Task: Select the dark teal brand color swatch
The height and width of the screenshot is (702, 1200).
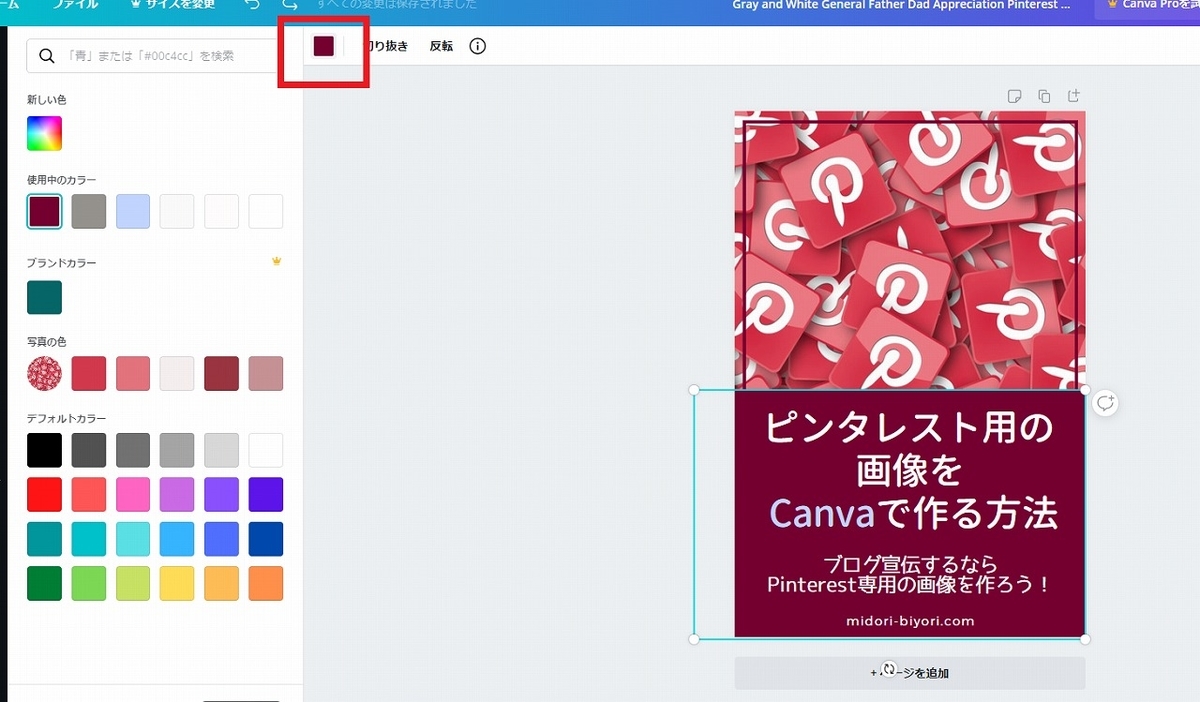Action: pyautogui.click(x=44, y=297)
